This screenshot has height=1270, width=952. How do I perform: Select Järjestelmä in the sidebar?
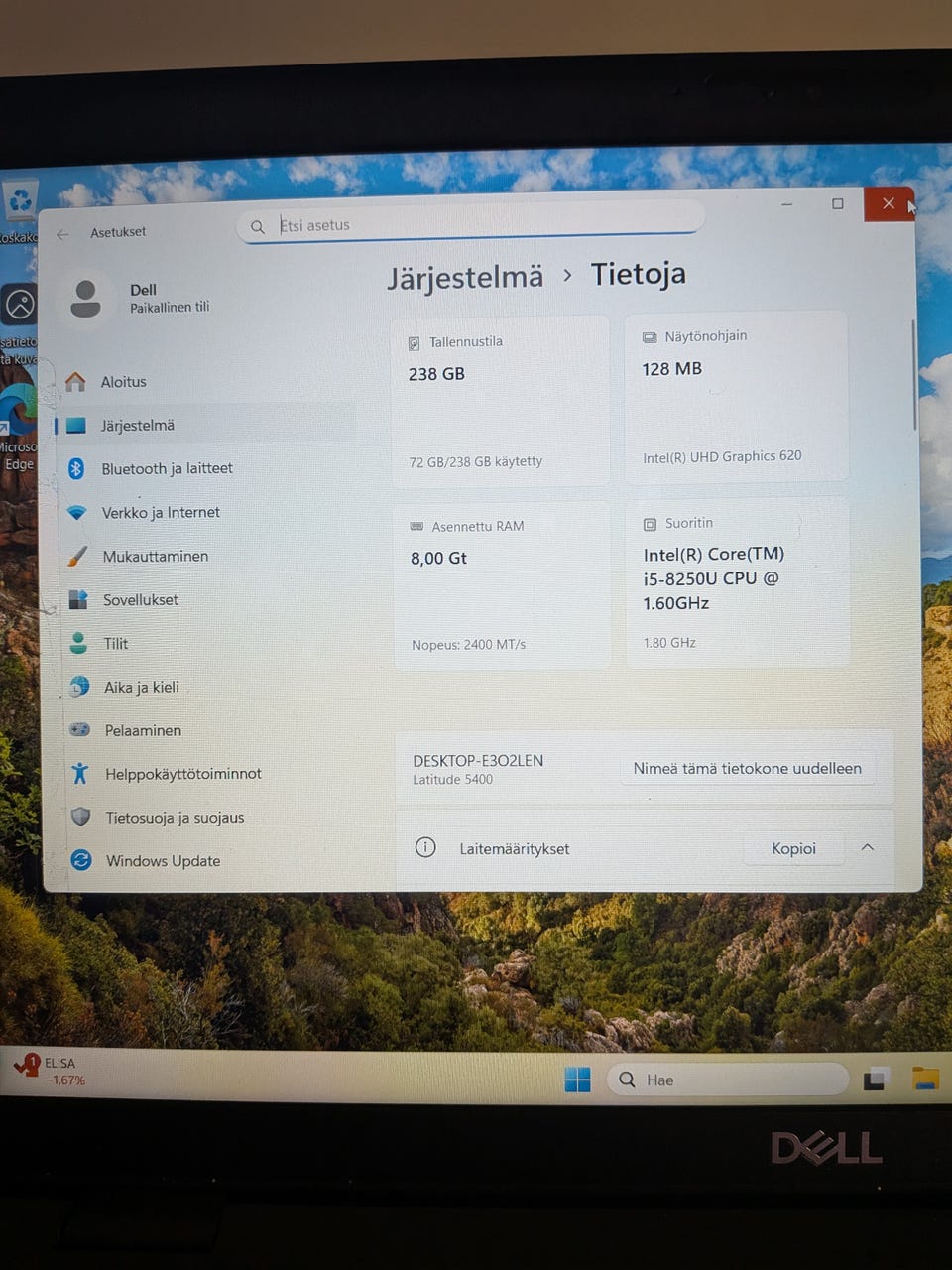(x=204, y=425)
